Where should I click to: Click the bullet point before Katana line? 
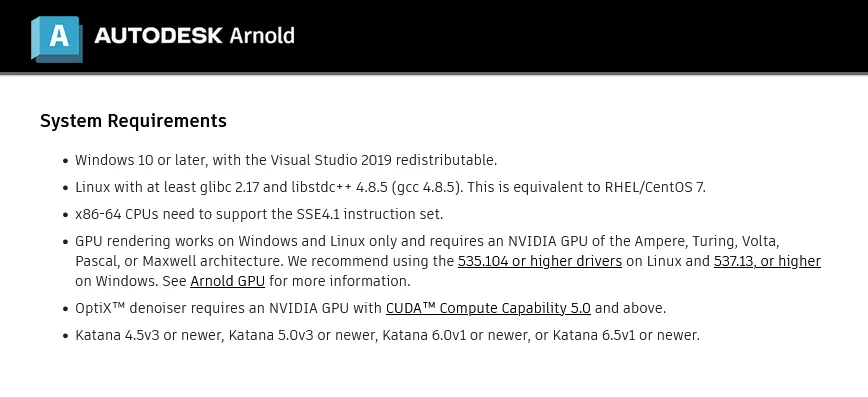tap(65, 336)
